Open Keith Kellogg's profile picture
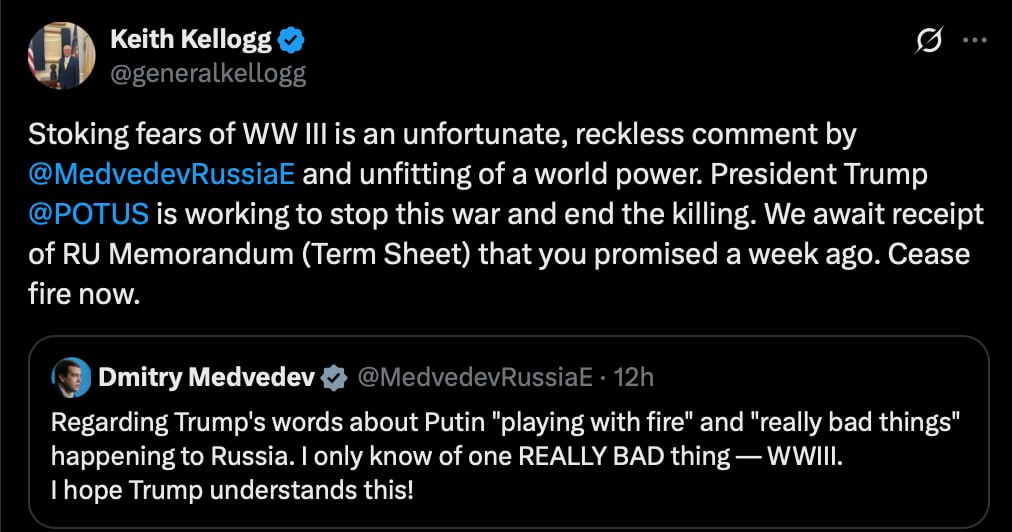1012x532 pixels. click(x=61, y=54)
